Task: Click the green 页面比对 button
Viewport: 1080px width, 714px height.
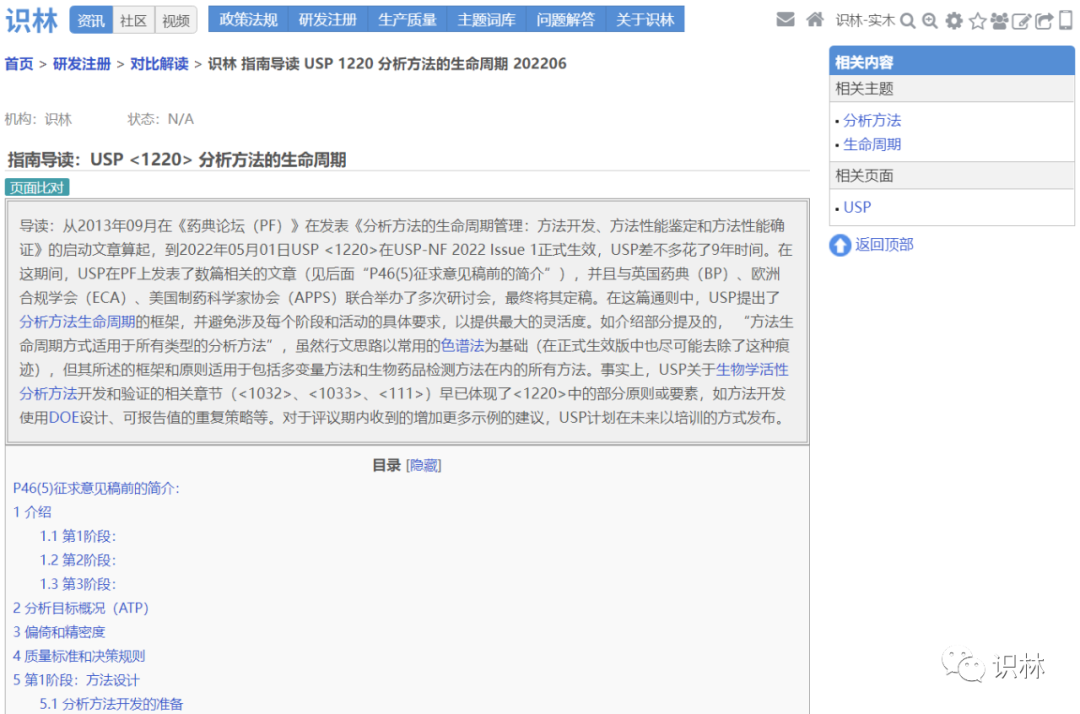Action: [37, 187]
